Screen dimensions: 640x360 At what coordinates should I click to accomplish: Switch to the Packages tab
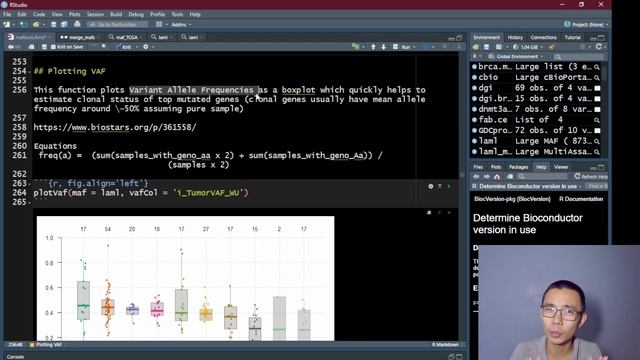coord(518,167)
